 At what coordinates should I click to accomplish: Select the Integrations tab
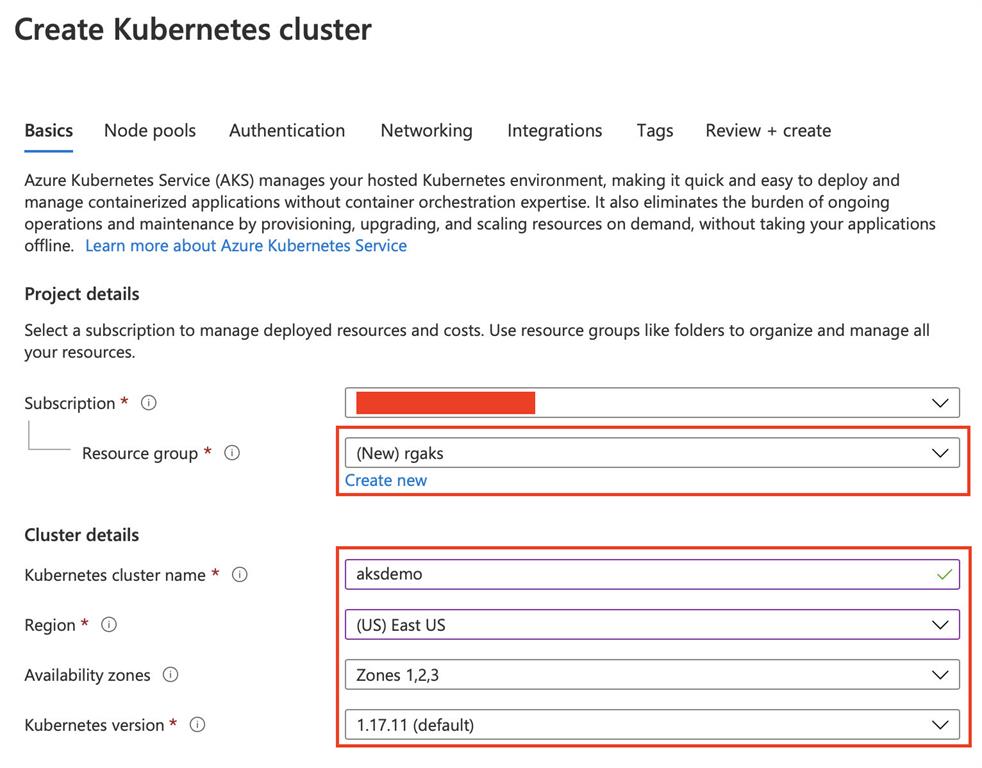click(554, 131)
